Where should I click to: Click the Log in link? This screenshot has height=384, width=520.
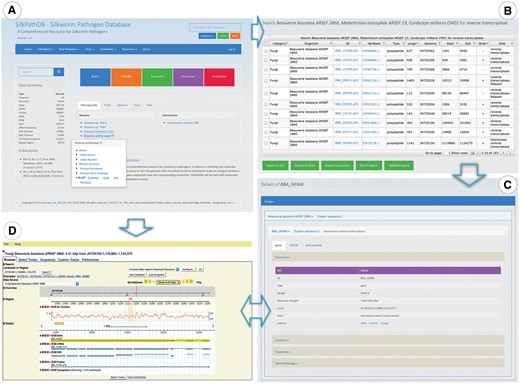[x=231, y=49]
